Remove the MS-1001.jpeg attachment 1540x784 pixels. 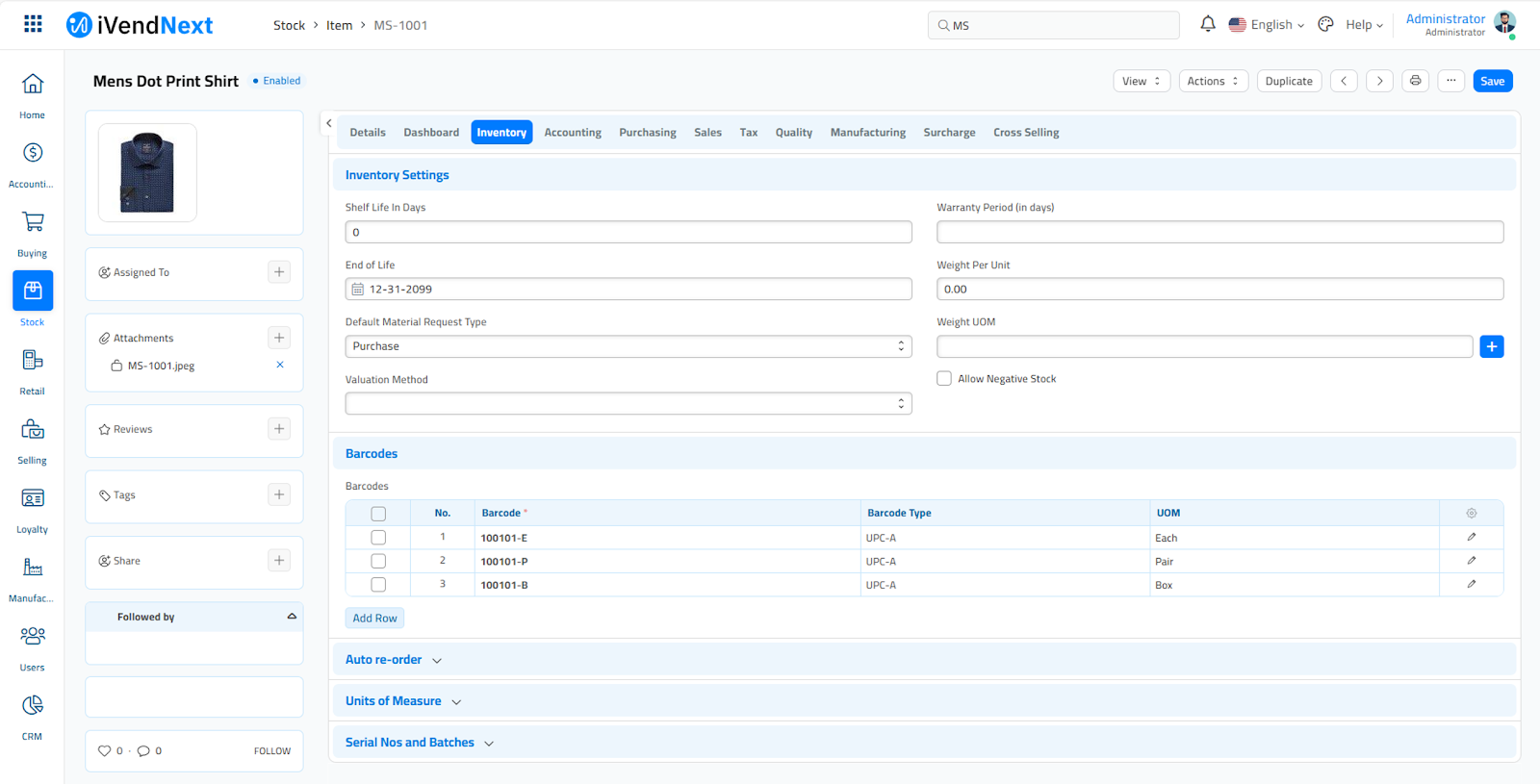tap(280, 366)
